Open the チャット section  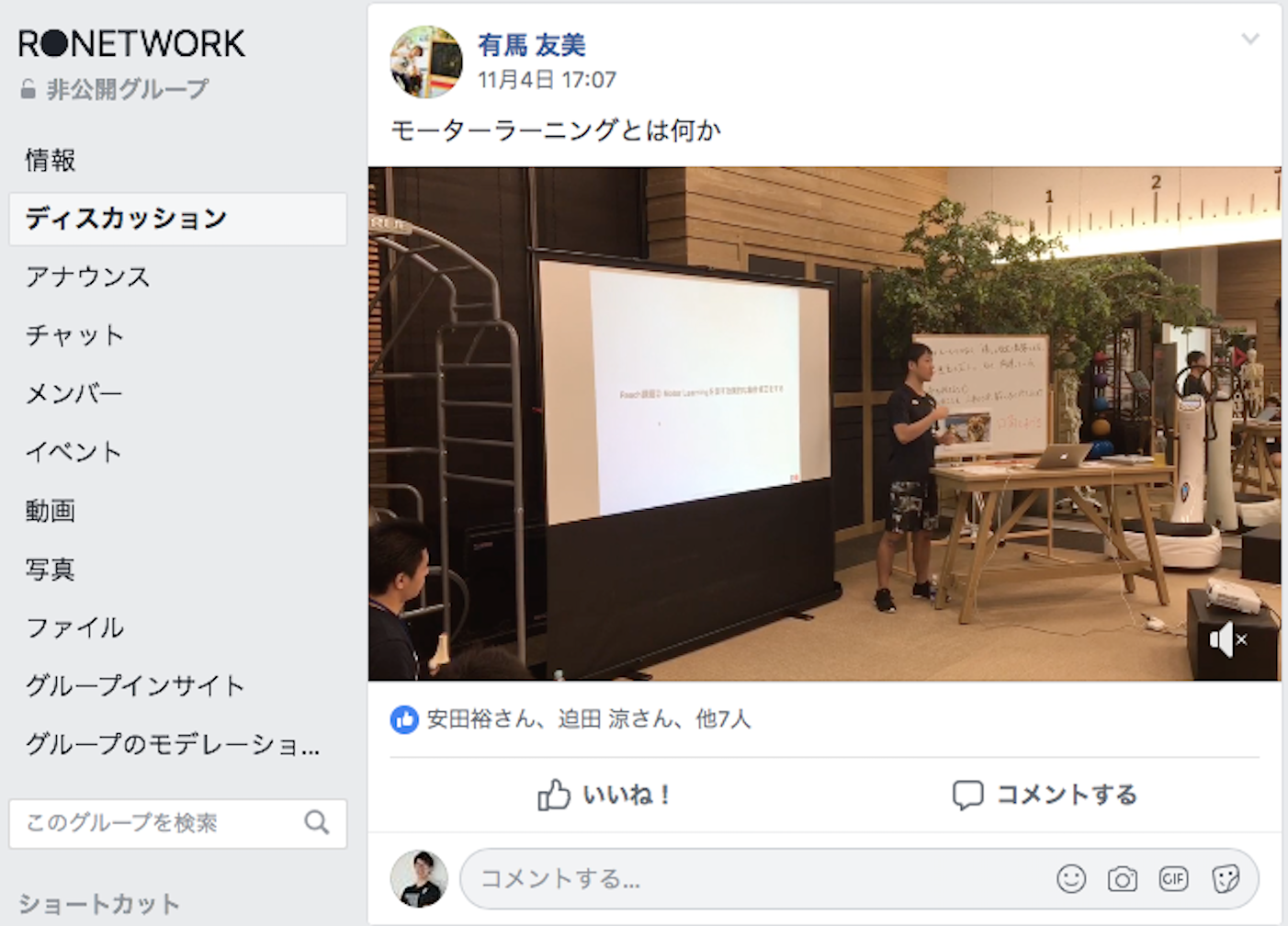pyautogui.click(x=74, y=335)
